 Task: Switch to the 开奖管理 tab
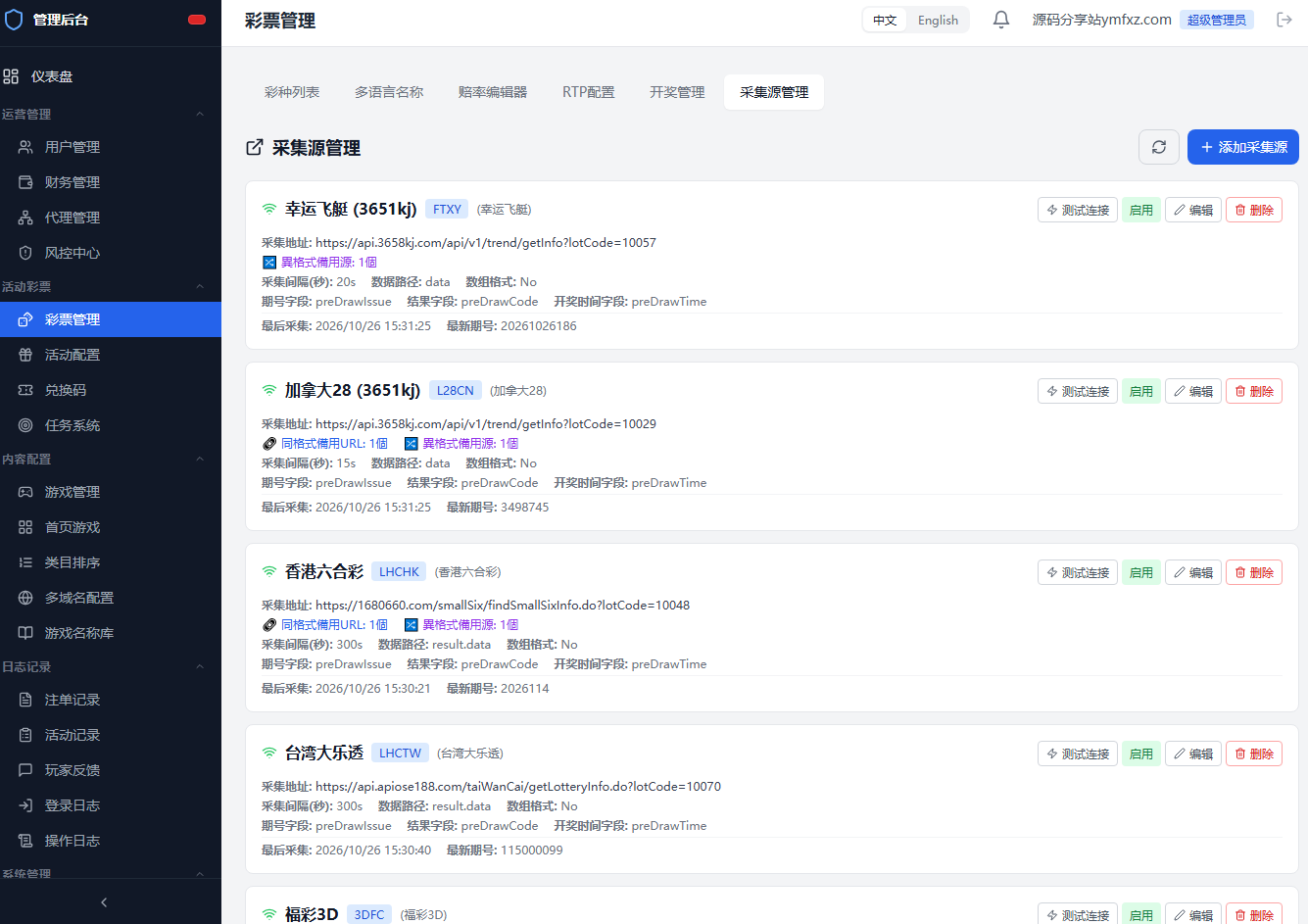677,92
